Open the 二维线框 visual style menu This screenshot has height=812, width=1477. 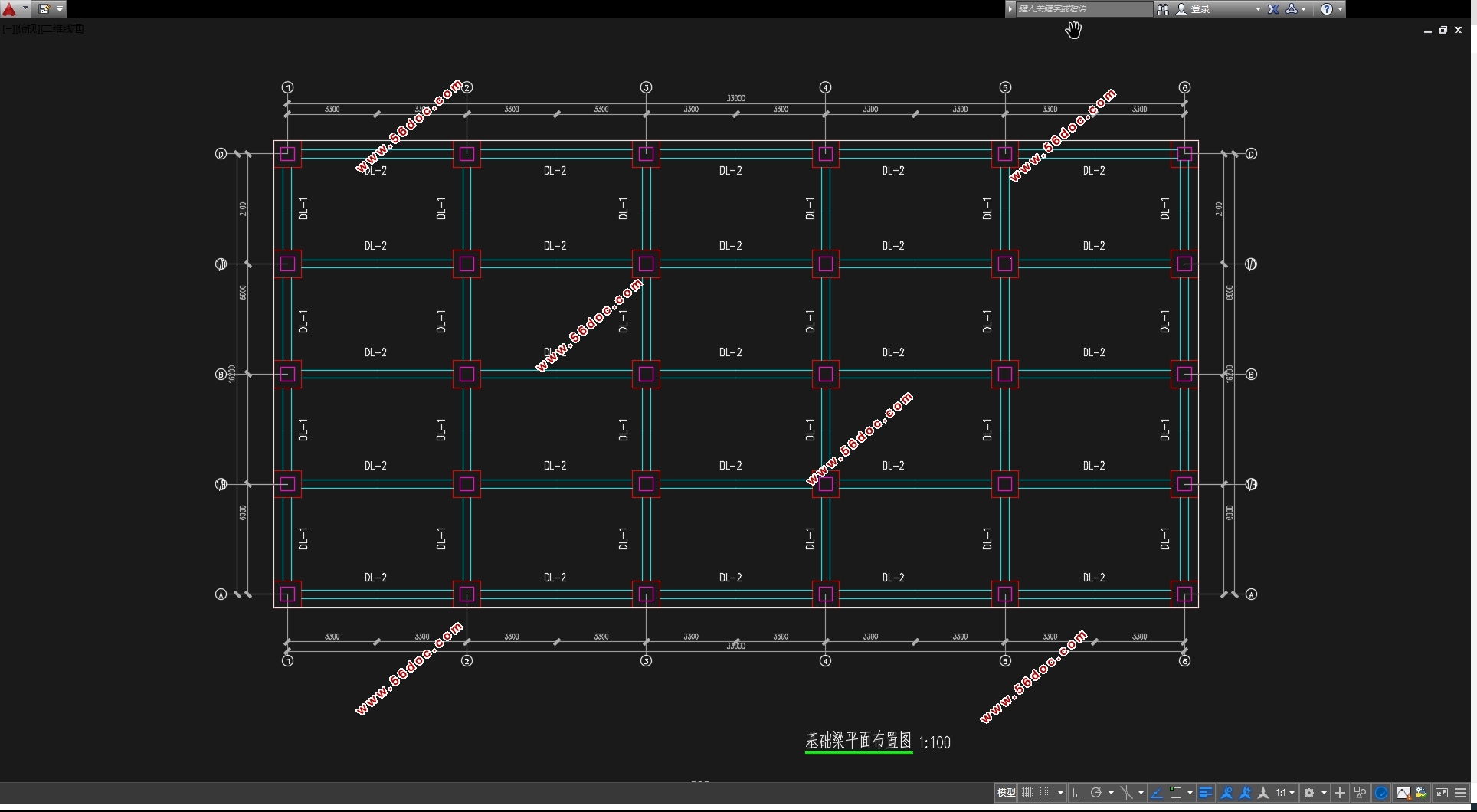(x=63, y=28)
